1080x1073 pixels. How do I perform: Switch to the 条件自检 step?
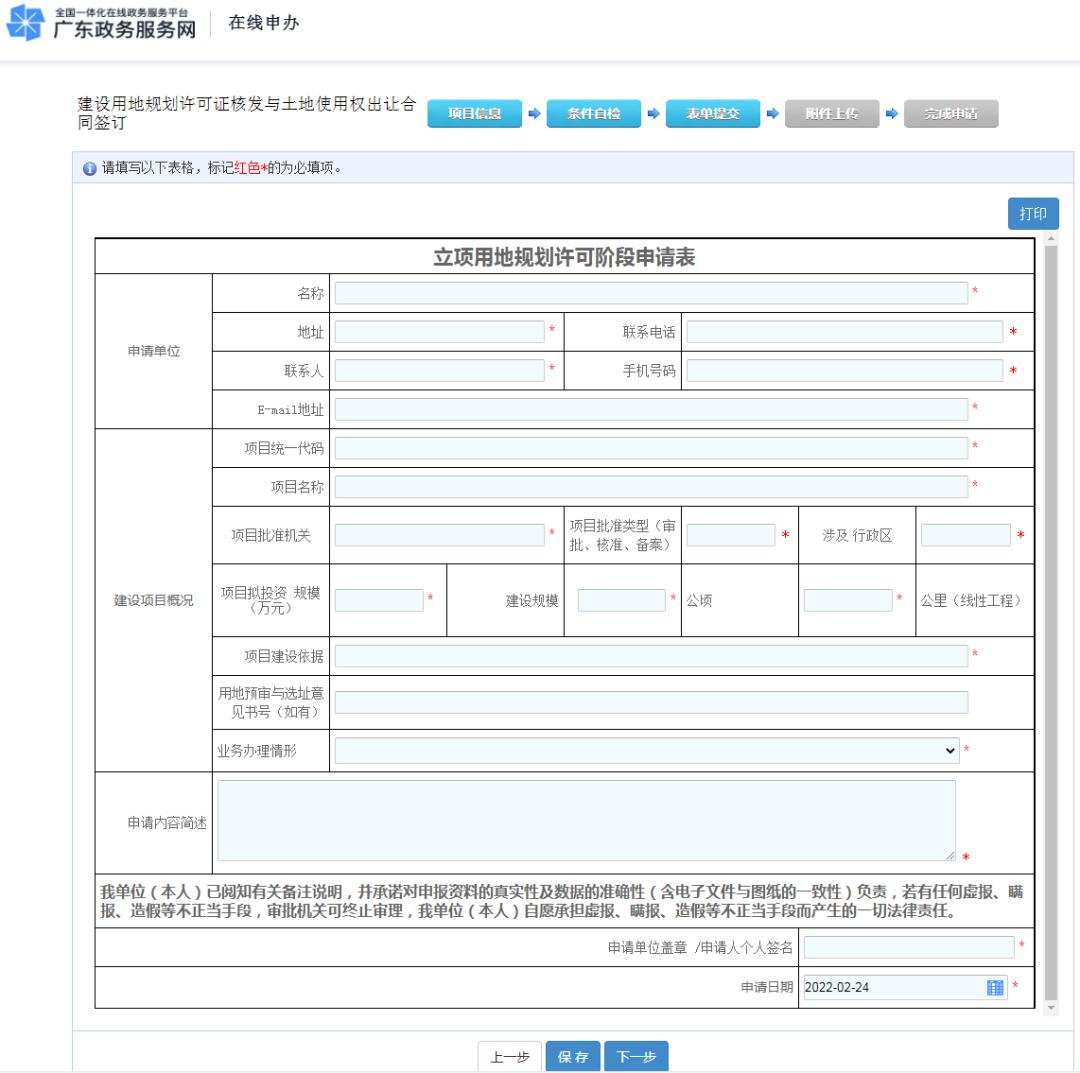(x=594, y=114)
